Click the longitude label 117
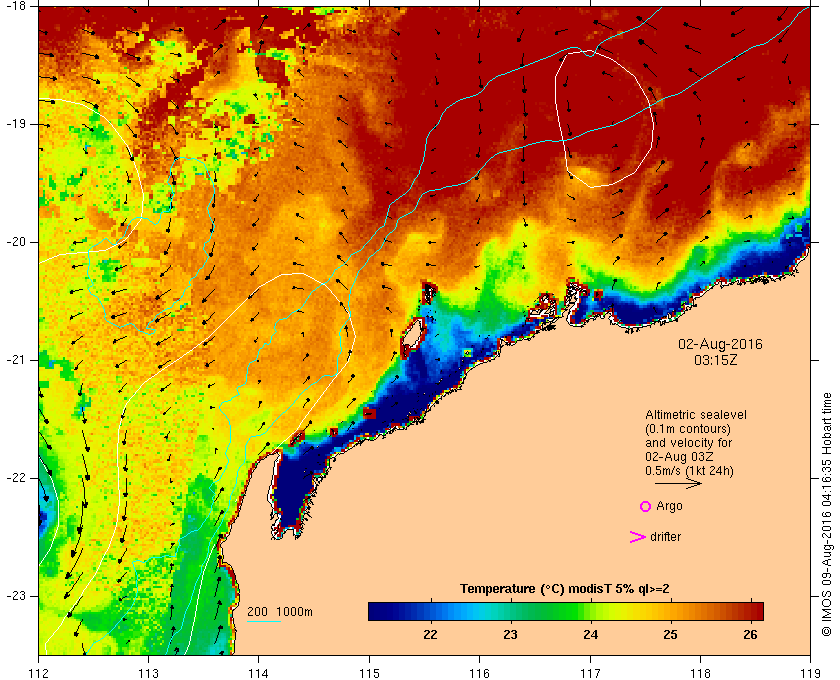This screenshot has height=680, width=840. tap(590, 672)
